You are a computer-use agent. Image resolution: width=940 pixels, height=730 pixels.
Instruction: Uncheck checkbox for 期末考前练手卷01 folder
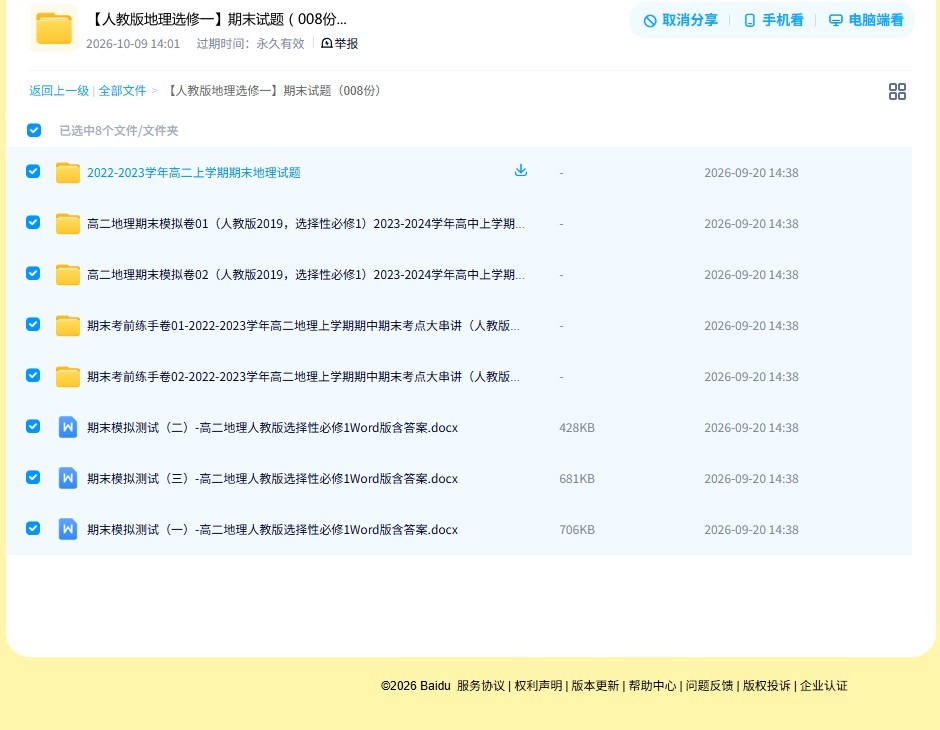pyautogui.click(x=33, y=324)
